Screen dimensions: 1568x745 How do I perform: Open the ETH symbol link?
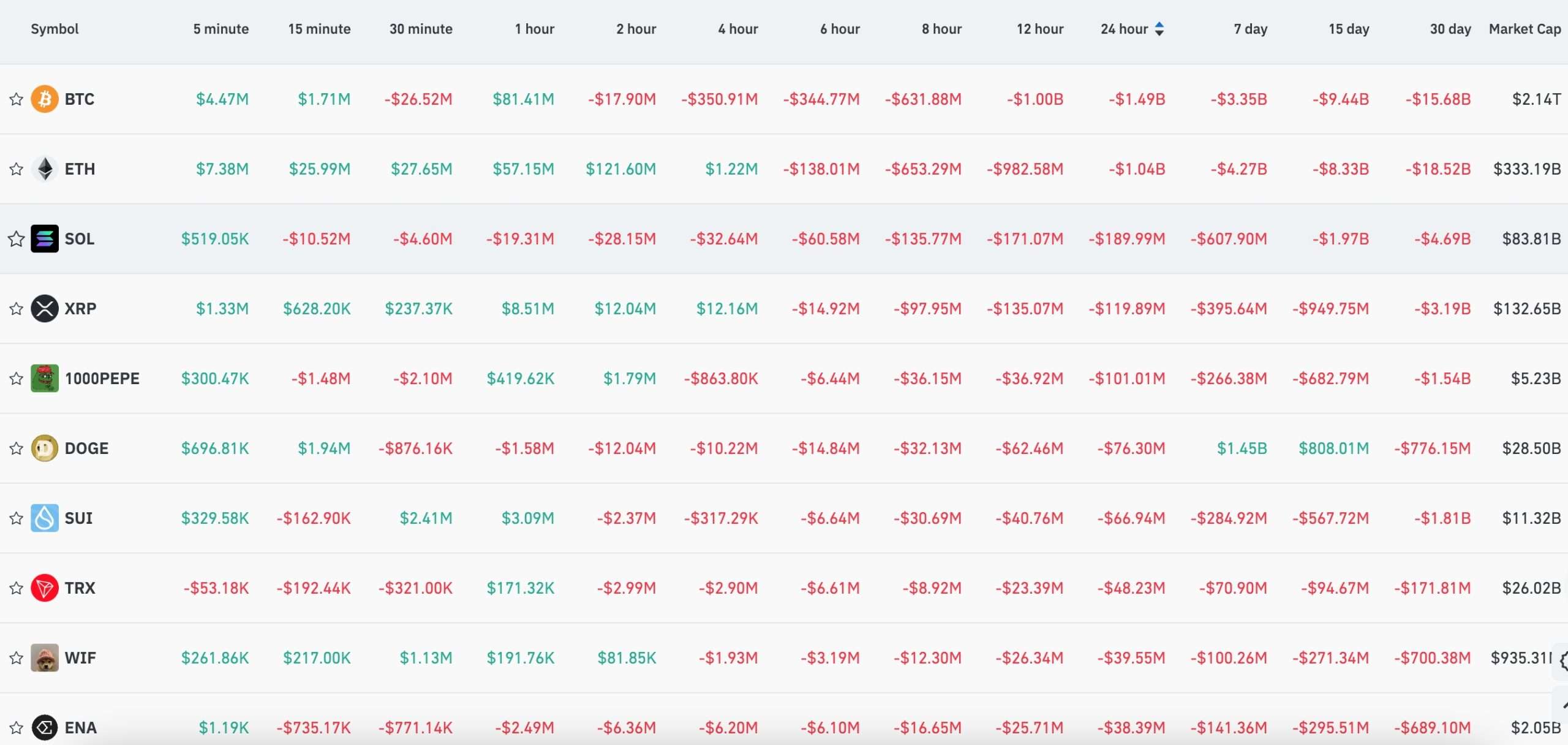coord(80,168)
